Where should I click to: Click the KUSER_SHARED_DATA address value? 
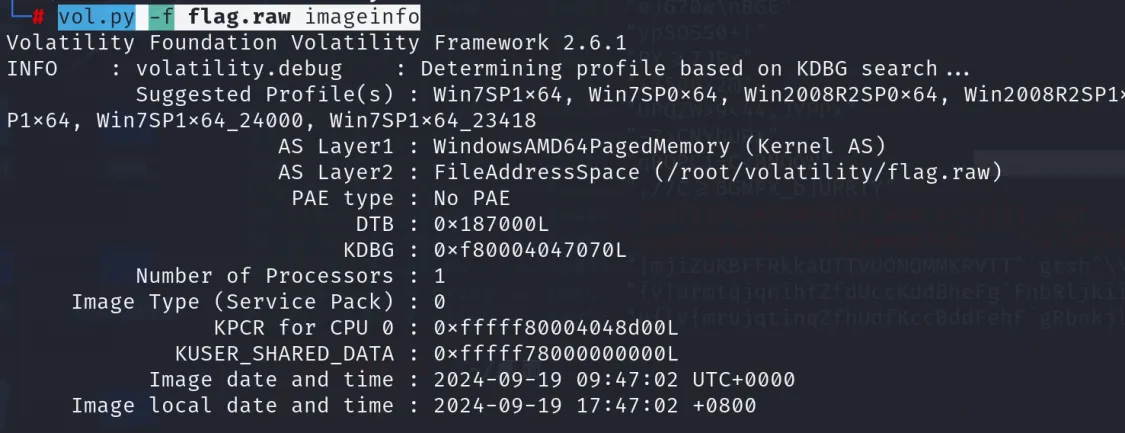[556, 354]
